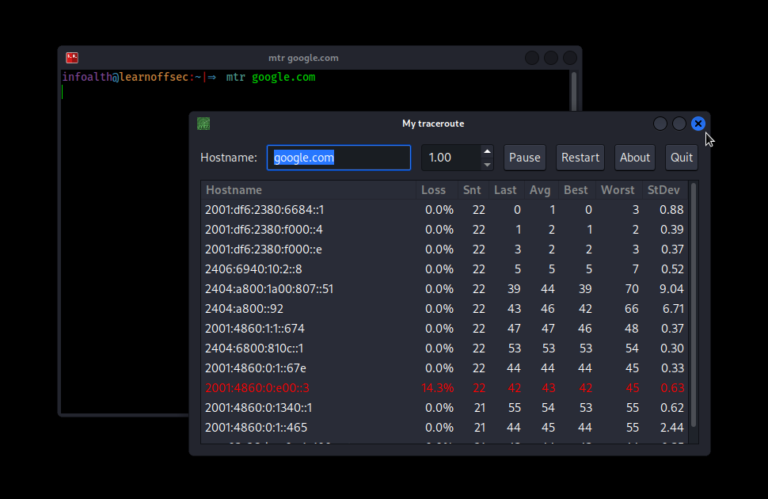Image resolution: width=768 pixels, height=499 pixels.
Task: Click the StDev column header
Action: [665, 190]
